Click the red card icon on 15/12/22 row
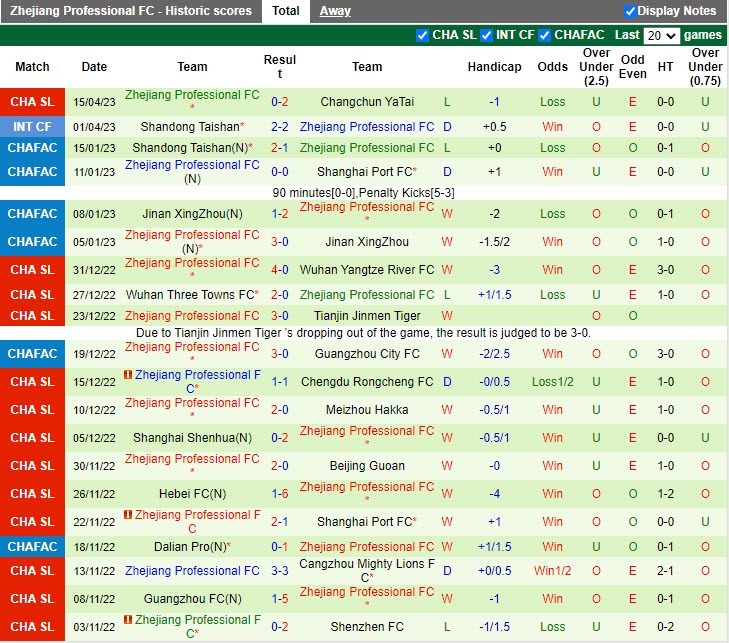Image resolution: width=729 pixels, height=643 pixels. (x=128, y=374)
